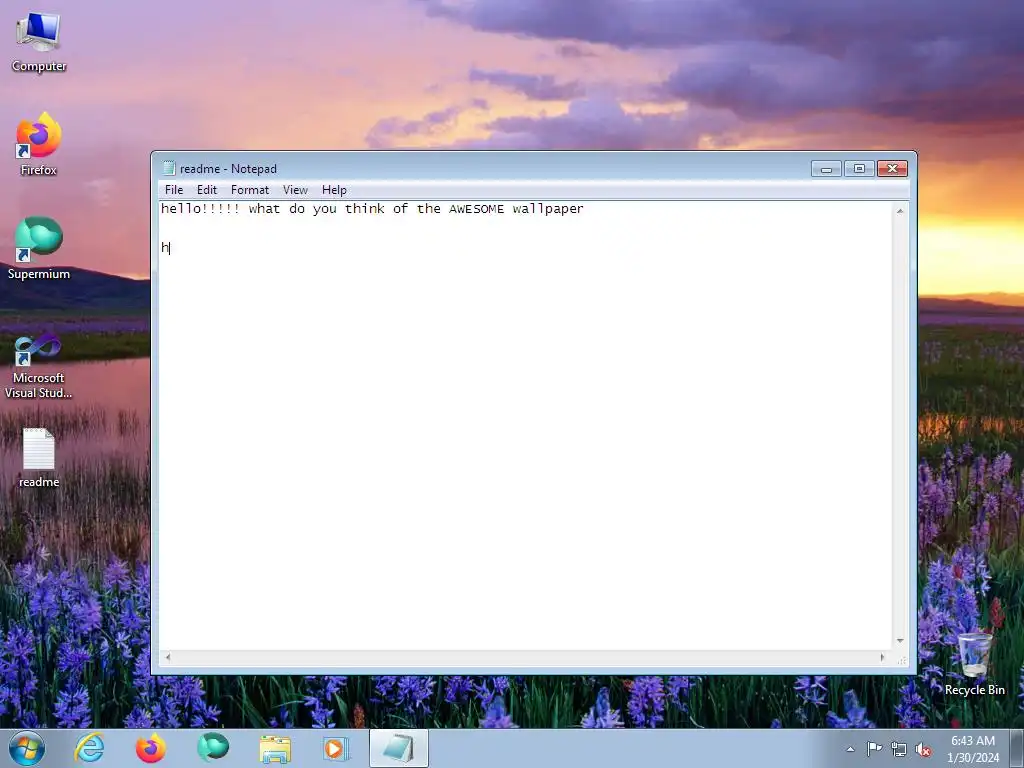1024x768 pixels.
Task: Open the Windows Start menu orb
Action: [27, 748]
